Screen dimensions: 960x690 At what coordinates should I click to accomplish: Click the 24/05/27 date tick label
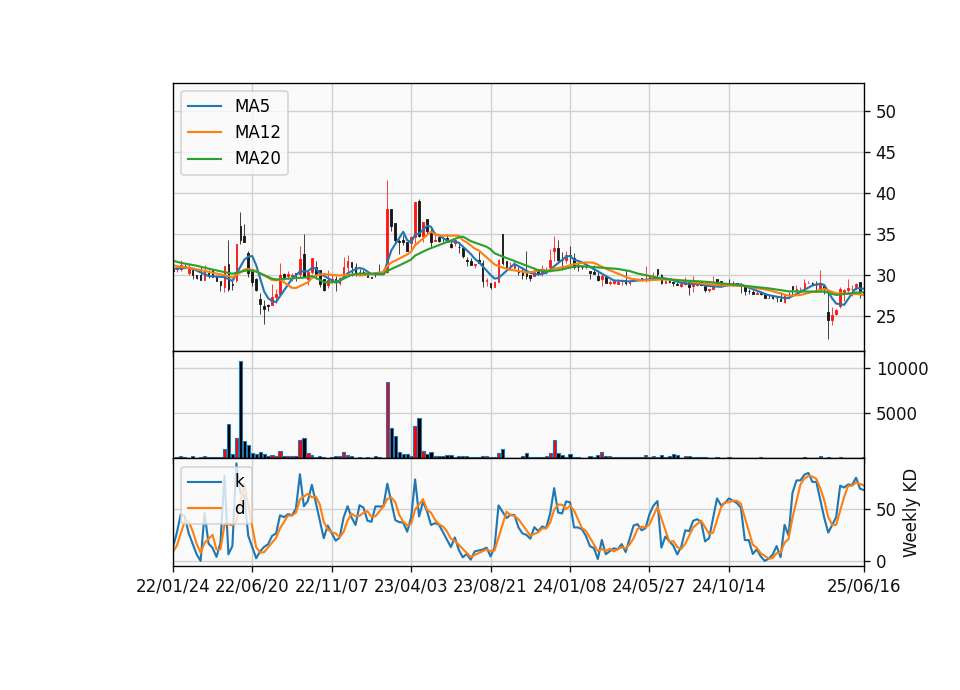click(648, 586)
